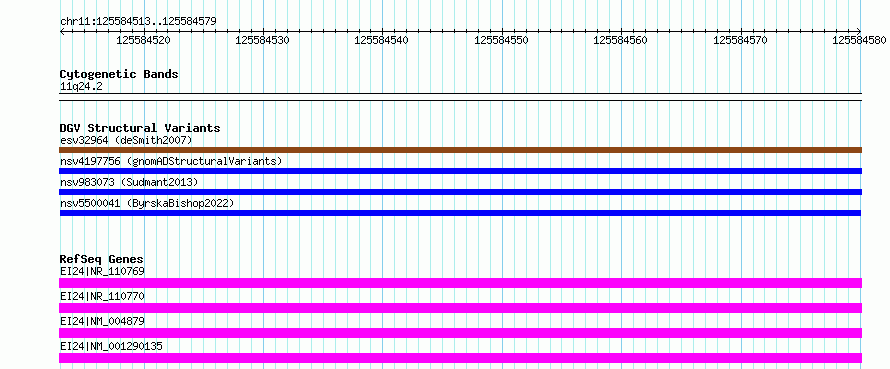
Task: Open the EI24|NM_004879 transcript label
Action: pos(102,321)
